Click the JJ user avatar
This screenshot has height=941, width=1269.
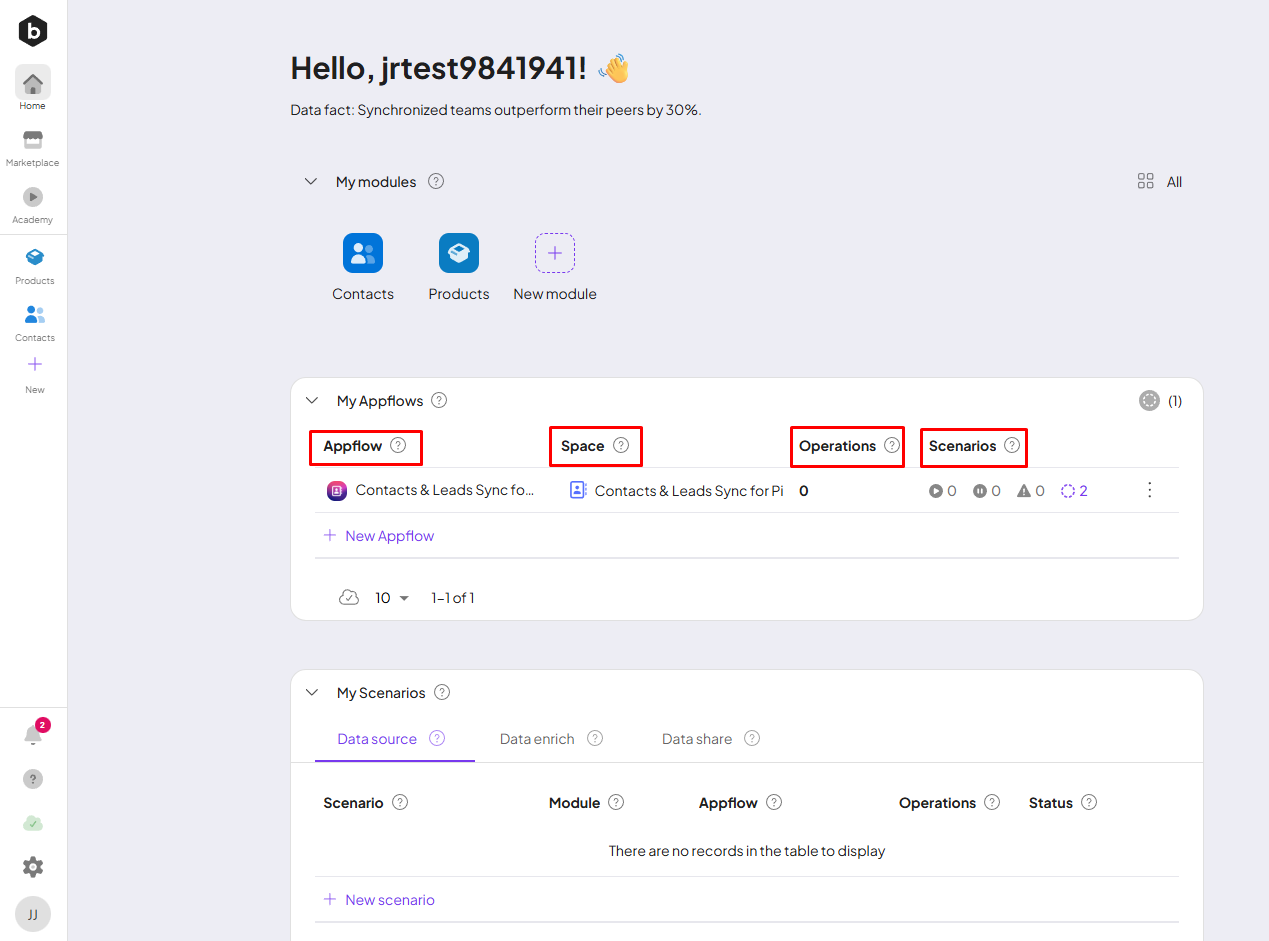[x=33, y=914]
